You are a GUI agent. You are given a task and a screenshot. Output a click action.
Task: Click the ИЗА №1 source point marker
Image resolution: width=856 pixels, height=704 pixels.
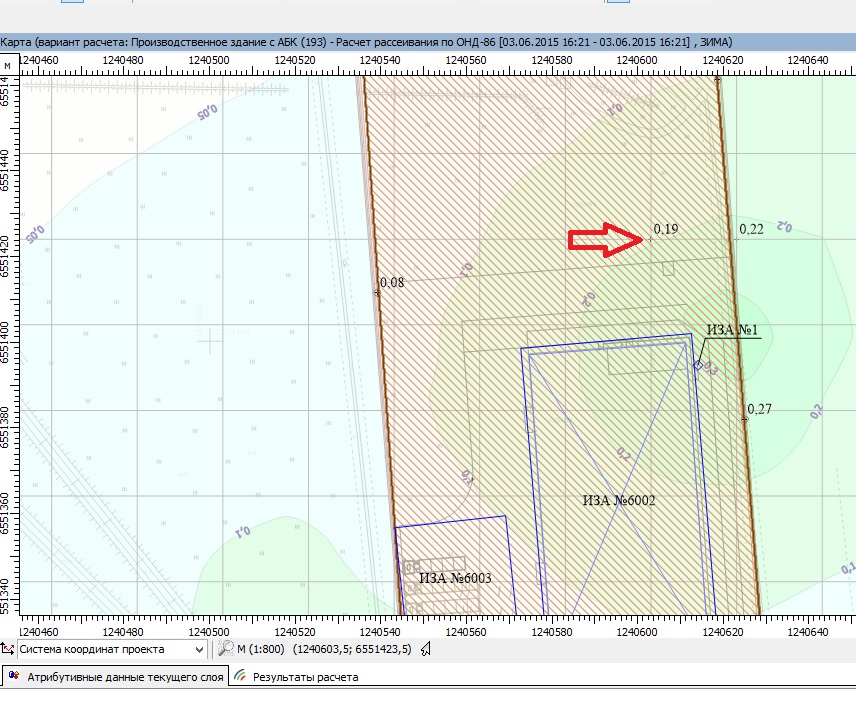pyautogui.click(x=698, y=365)
